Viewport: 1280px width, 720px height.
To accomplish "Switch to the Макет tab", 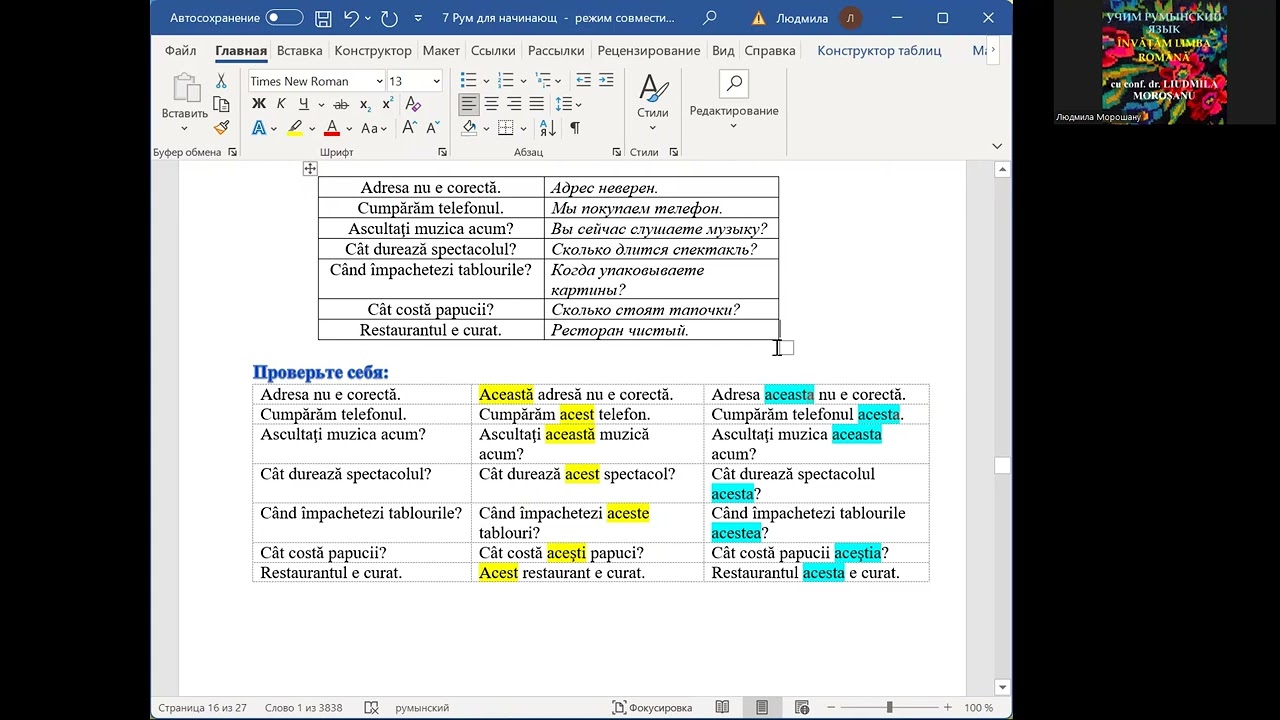I will (441, 51).
